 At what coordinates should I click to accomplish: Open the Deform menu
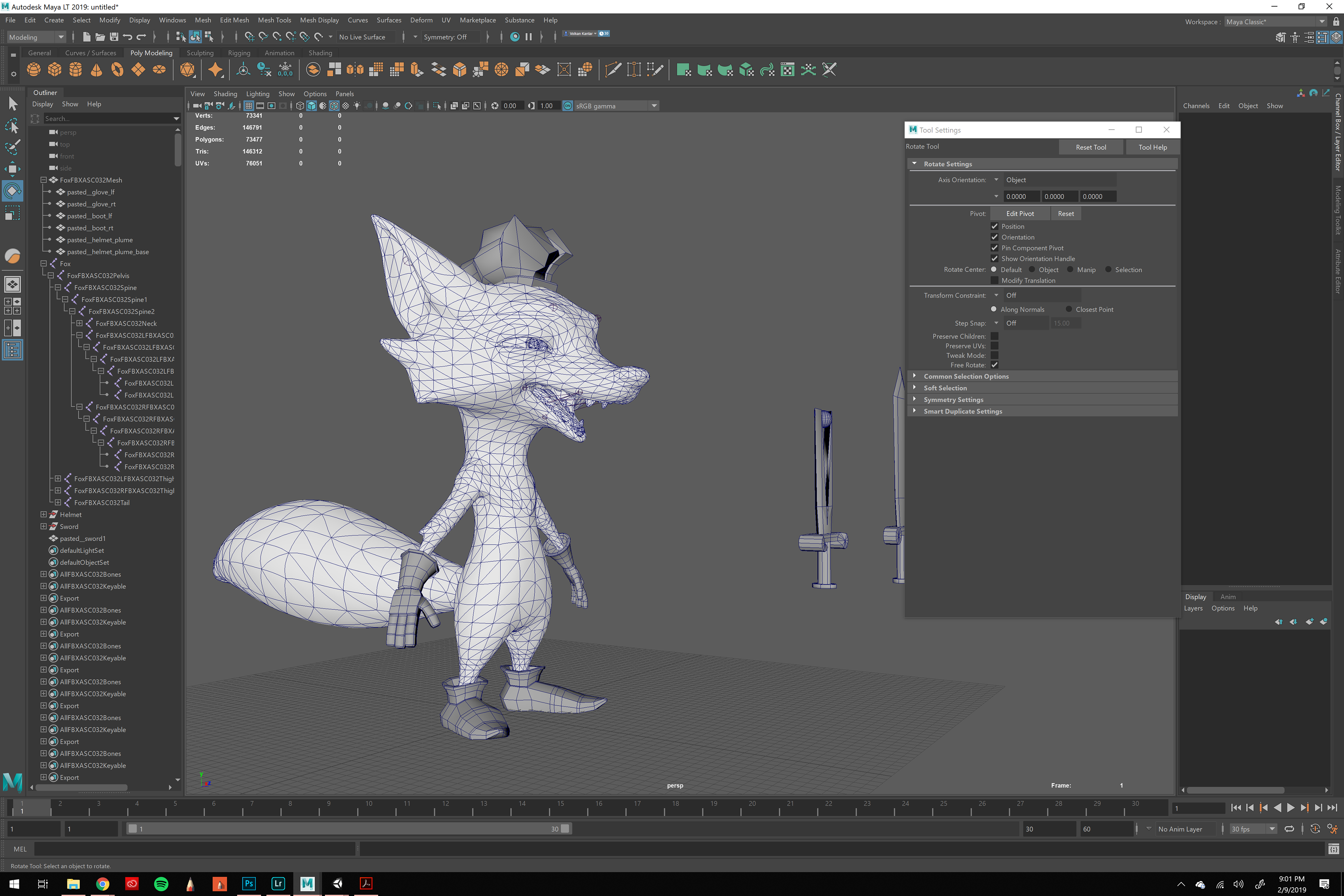pos(421,20)
